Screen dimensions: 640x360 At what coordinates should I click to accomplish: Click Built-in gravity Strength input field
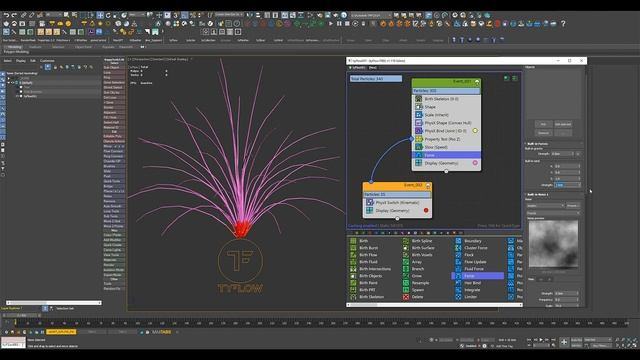(x=563, y=154)
